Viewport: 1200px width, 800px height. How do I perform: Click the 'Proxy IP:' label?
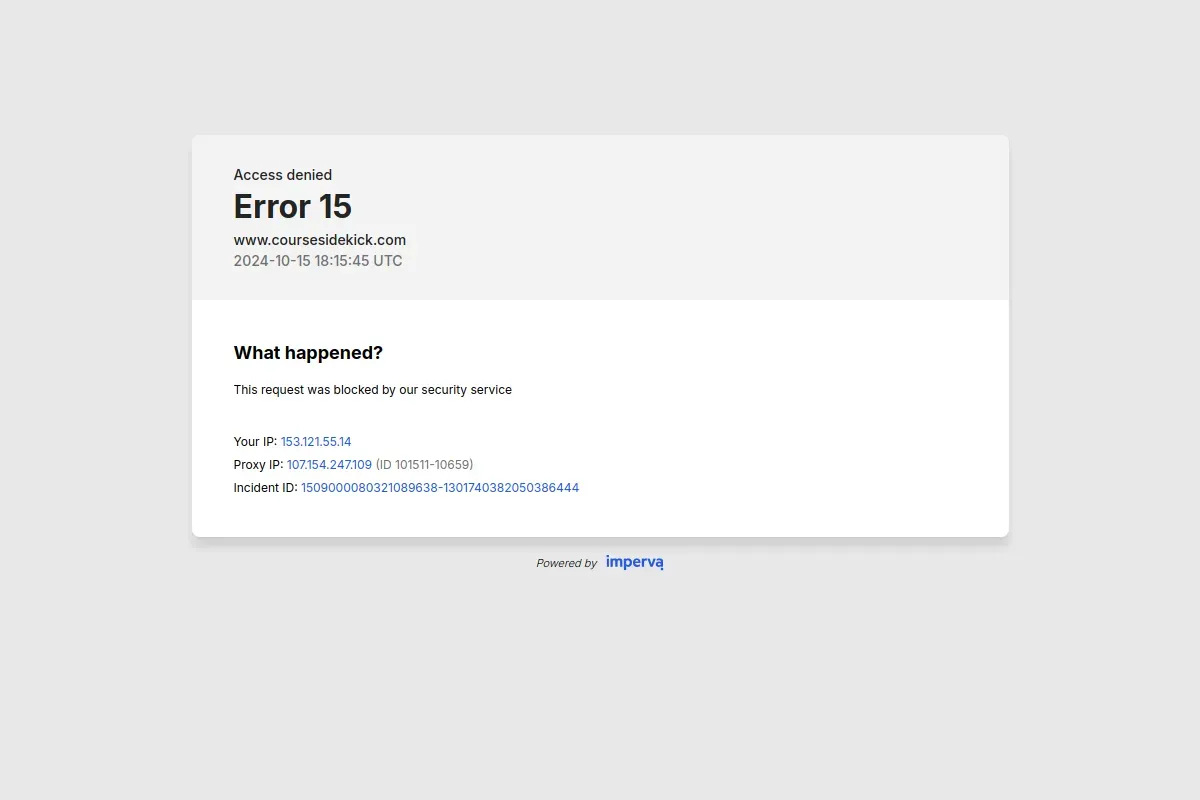click(x=258, y=464)
